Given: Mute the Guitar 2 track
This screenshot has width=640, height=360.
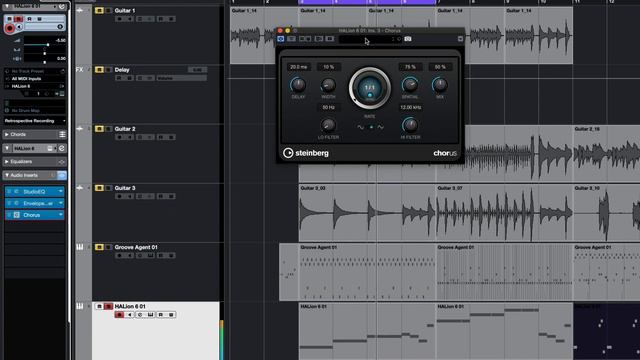Looking at the screenshot, I should [99, 129].
